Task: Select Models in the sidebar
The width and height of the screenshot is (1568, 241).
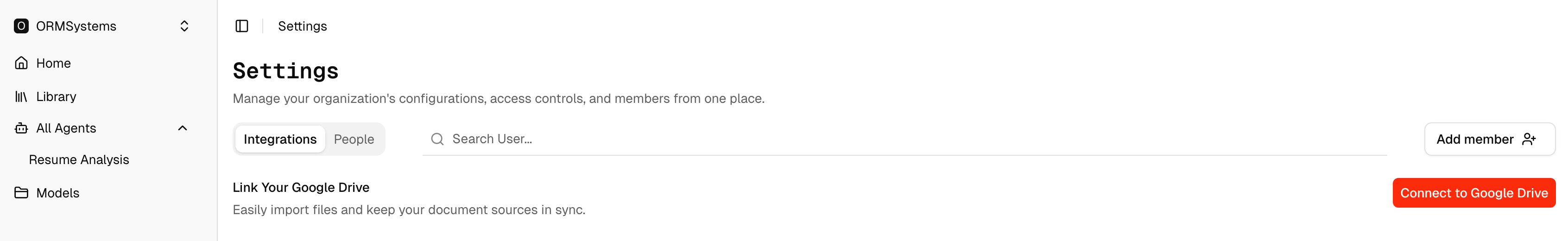Action: [x=58, y=193]
